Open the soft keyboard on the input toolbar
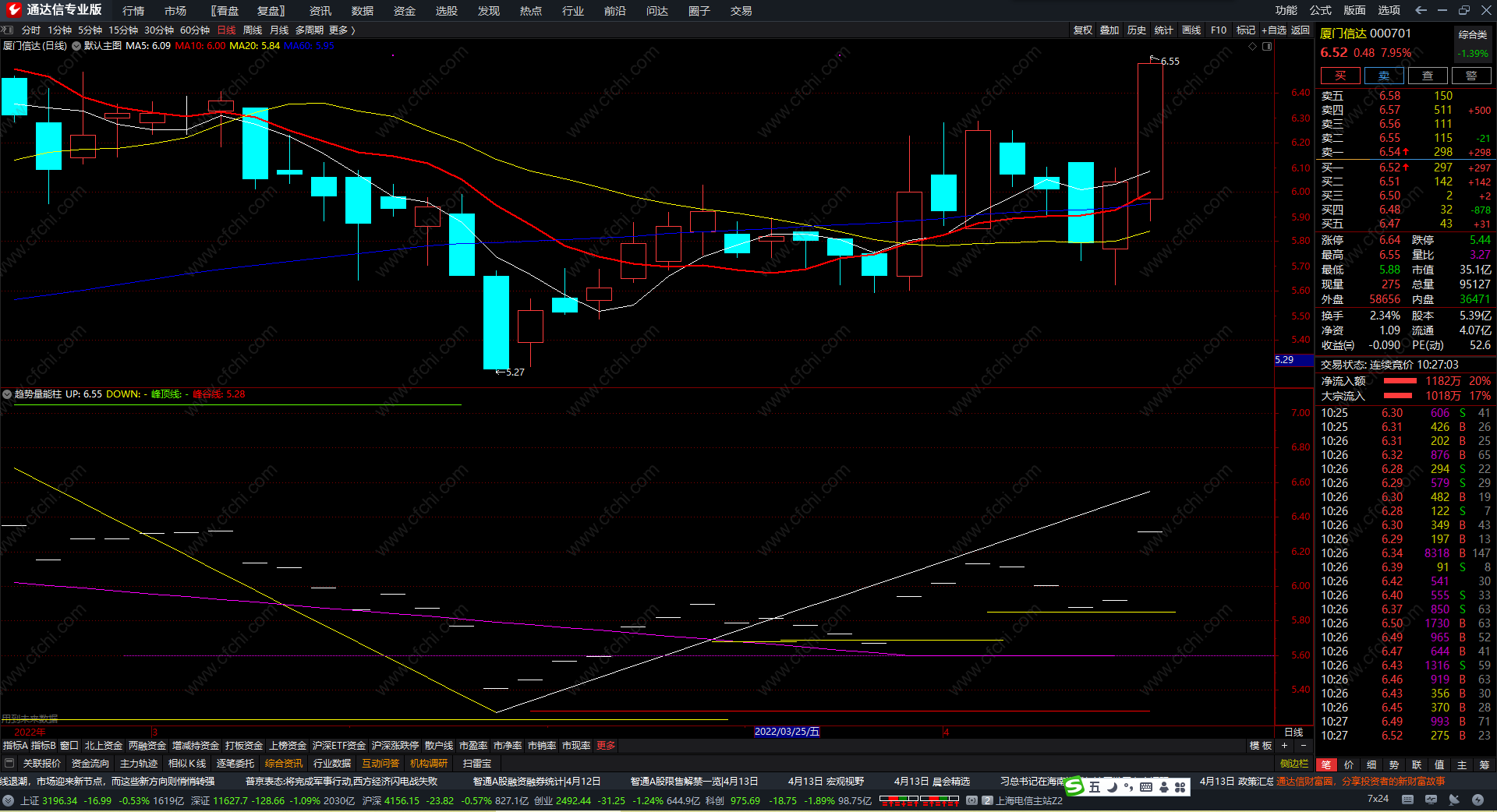The height and width of the screenshot is (812, 1497). click(x=1145, y=787)
